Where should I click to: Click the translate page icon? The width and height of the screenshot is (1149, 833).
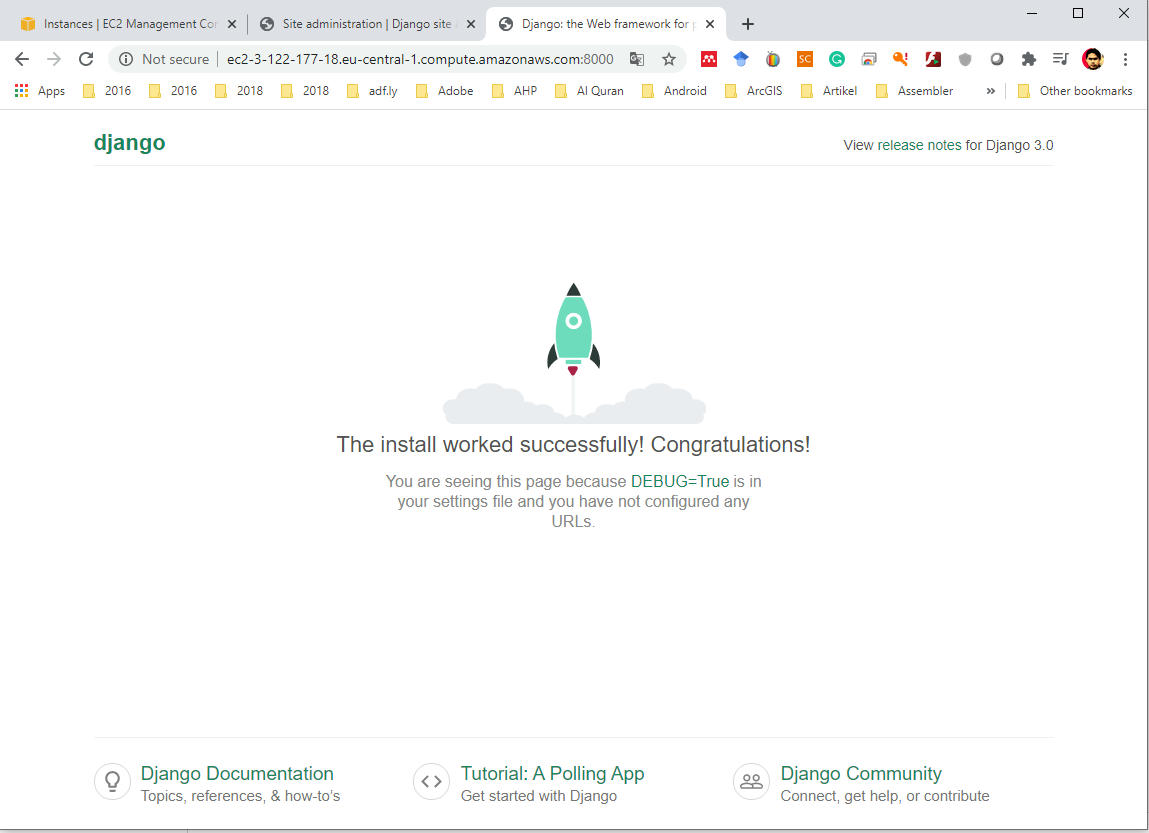637,59
